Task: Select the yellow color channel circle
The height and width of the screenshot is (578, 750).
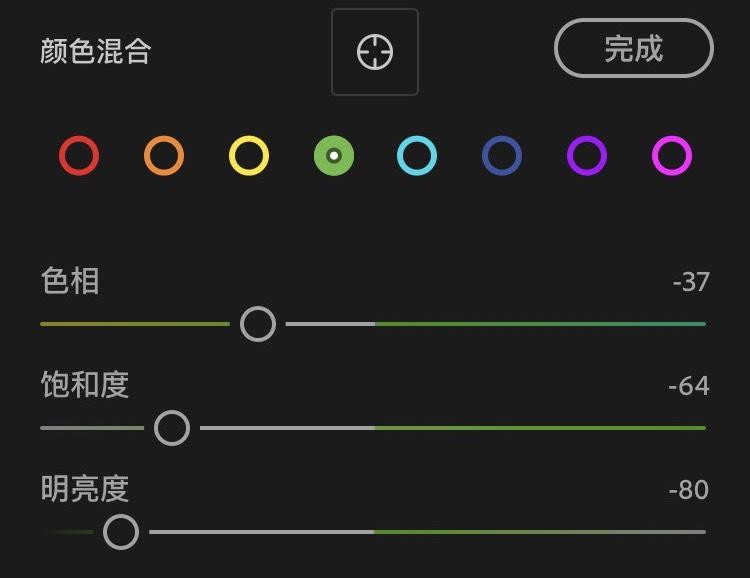Action: pyautogui.click(x=249, y=156)
